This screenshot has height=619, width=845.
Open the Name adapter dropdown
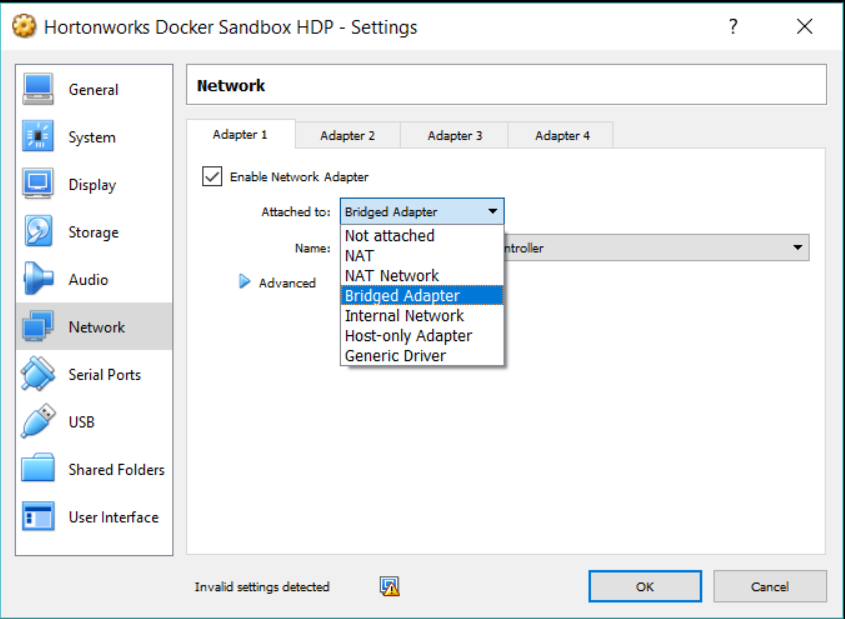(798, 247)
